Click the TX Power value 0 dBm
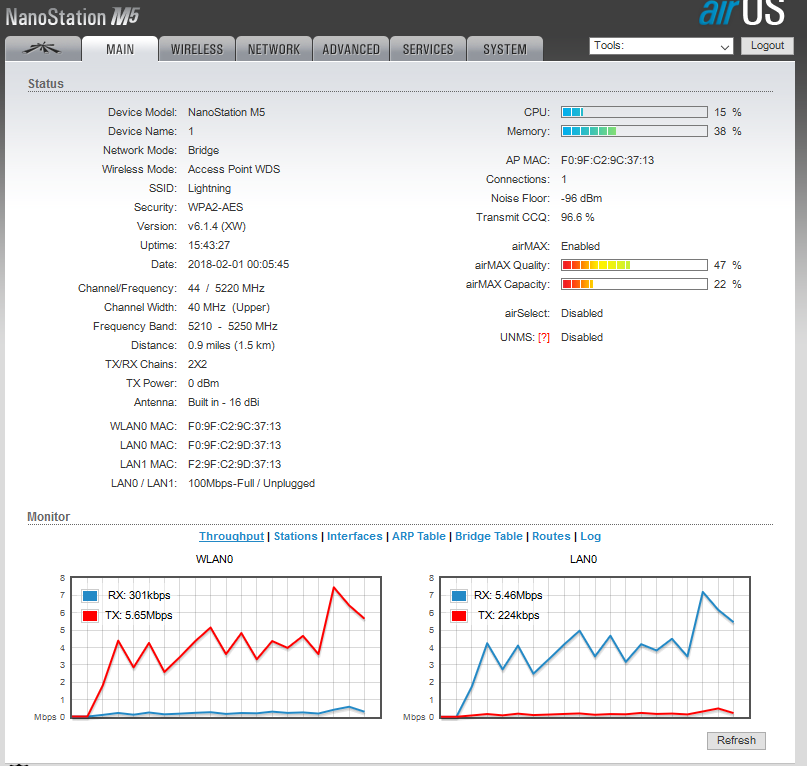 [203, 384]
